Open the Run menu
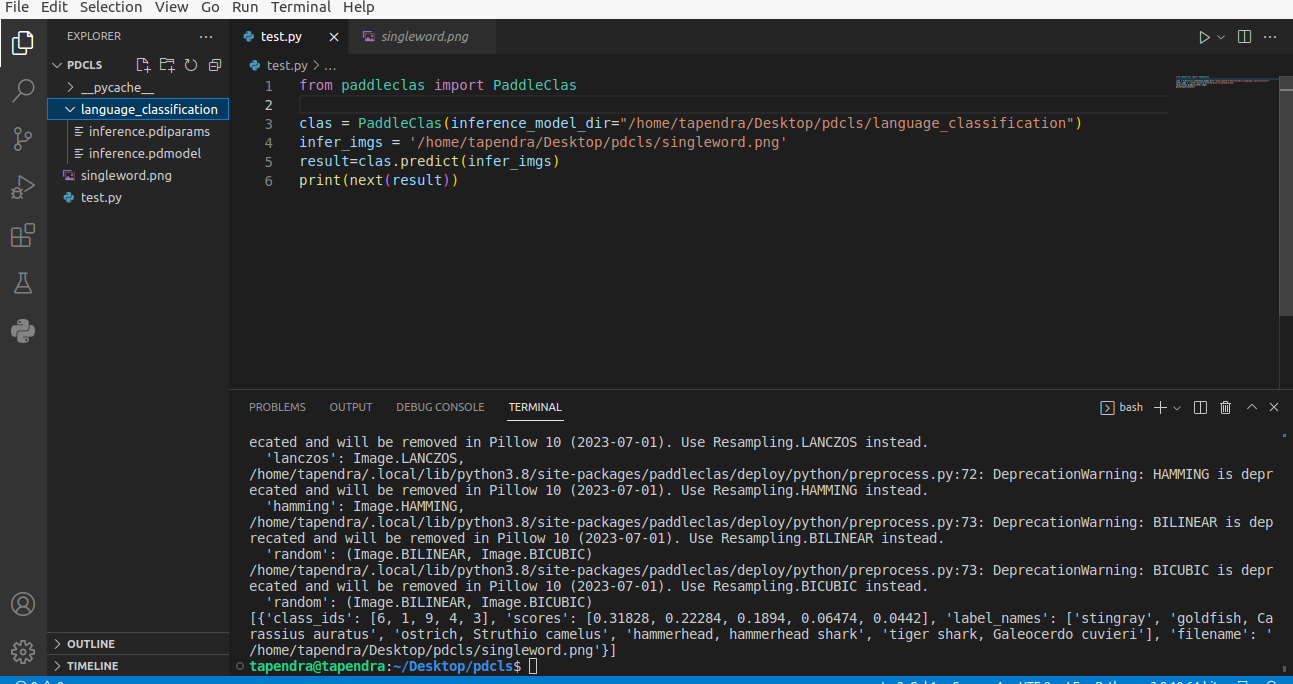The height and width of the screenshot is (684, 1293). coord(245,7)
